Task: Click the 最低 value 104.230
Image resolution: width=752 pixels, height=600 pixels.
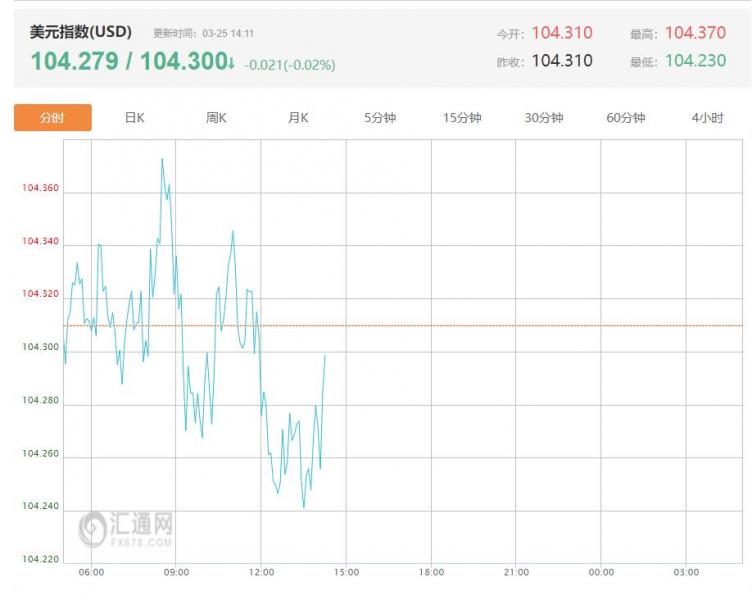Action: pos(695,61)
